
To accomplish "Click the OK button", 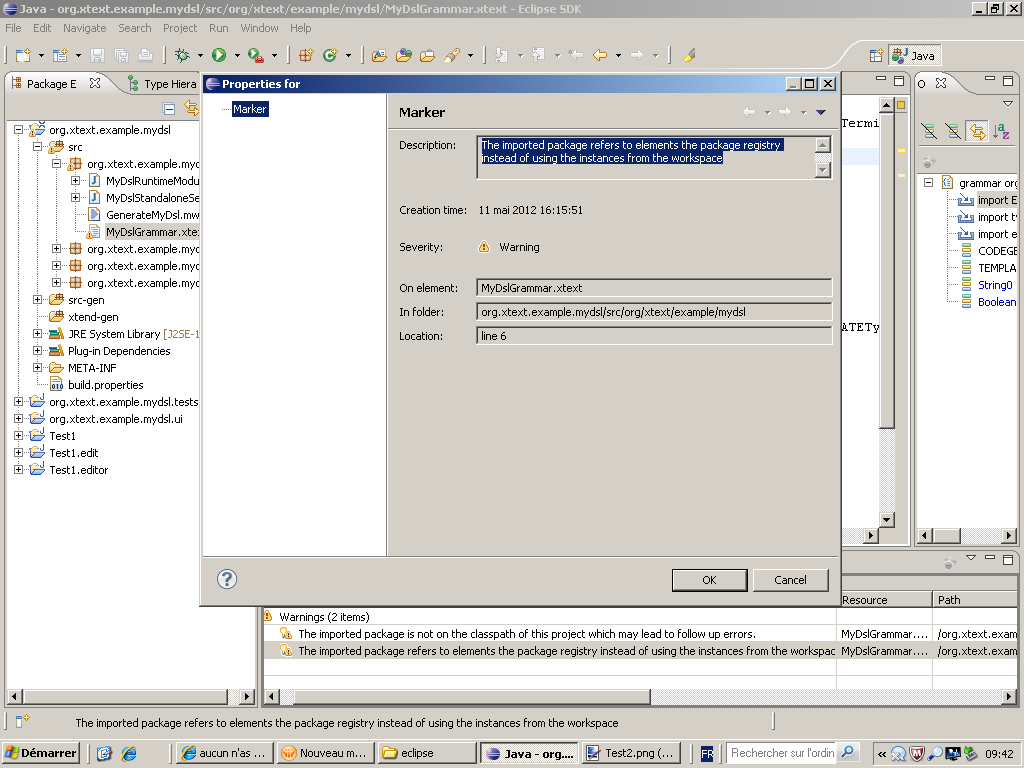I will tap(709, 580).
